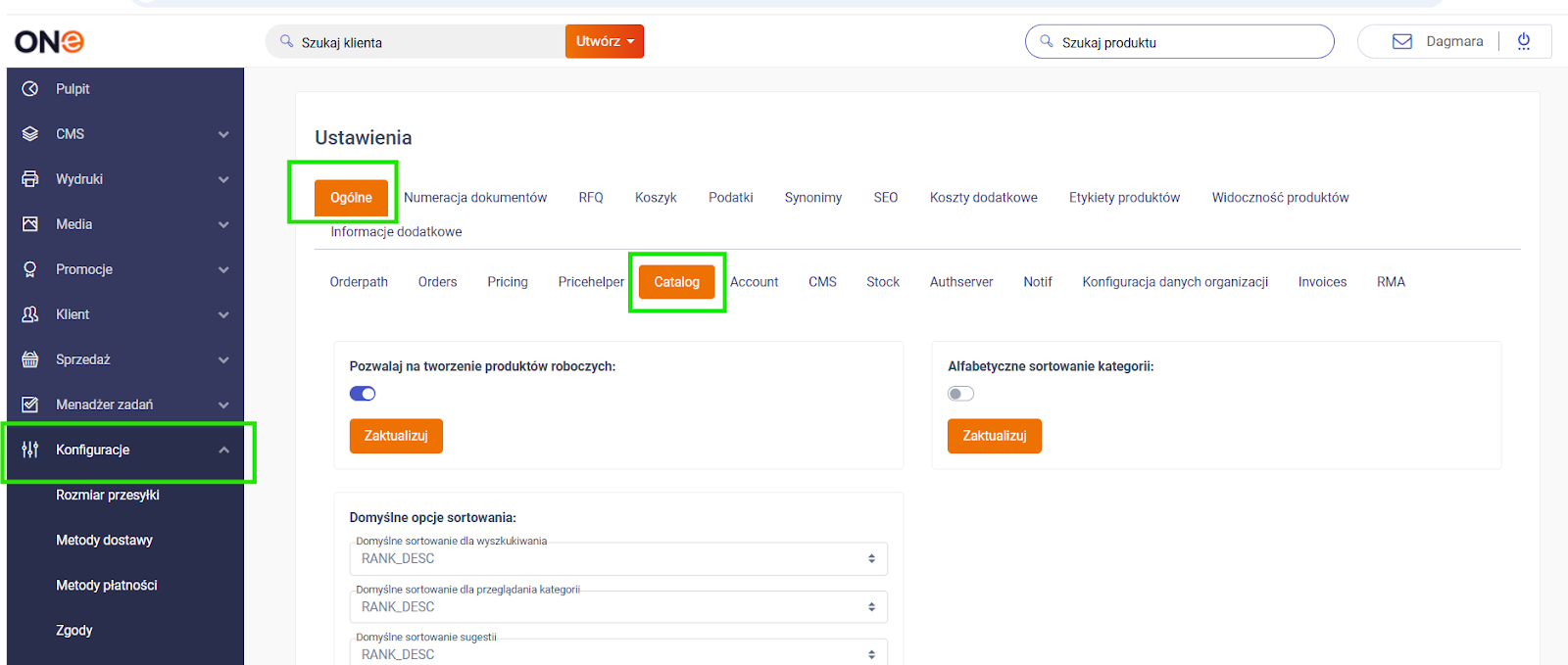This screenshot has height=665, width=1568.
Task: Focus the Szukaj klienta search field
Action: tap(416, 41)
